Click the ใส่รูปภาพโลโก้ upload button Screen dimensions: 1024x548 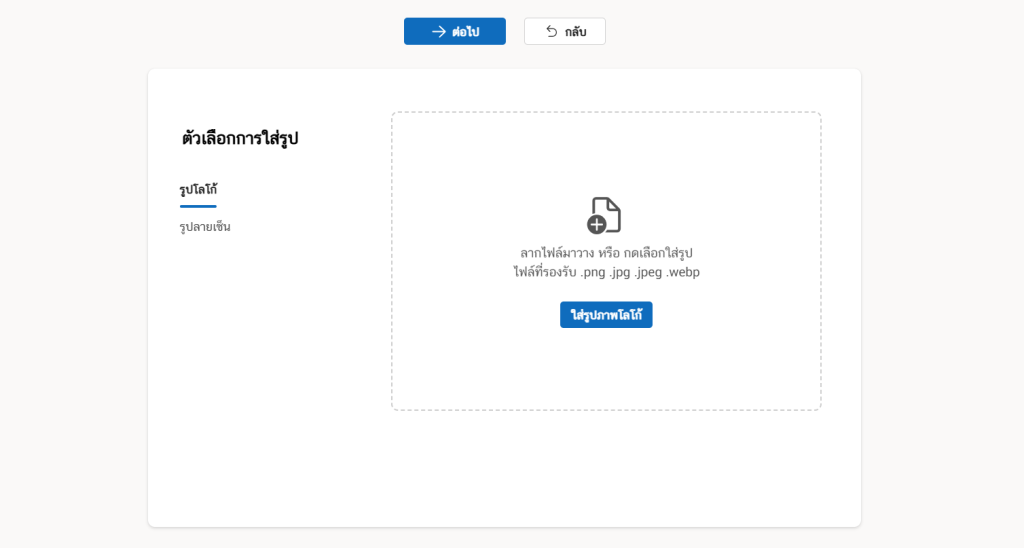606,315
